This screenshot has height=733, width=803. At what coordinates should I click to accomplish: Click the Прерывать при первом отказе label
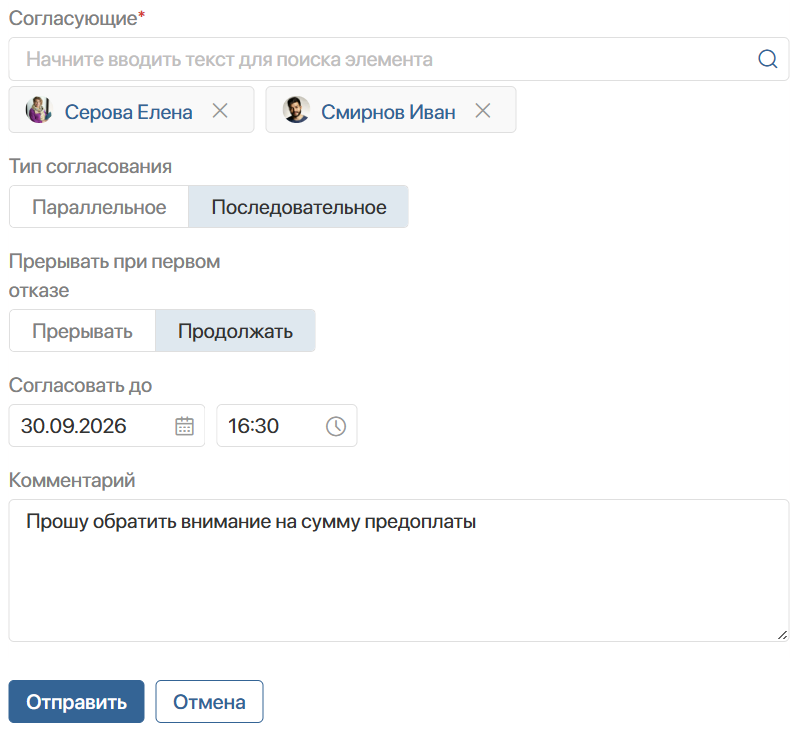point(114,276)
